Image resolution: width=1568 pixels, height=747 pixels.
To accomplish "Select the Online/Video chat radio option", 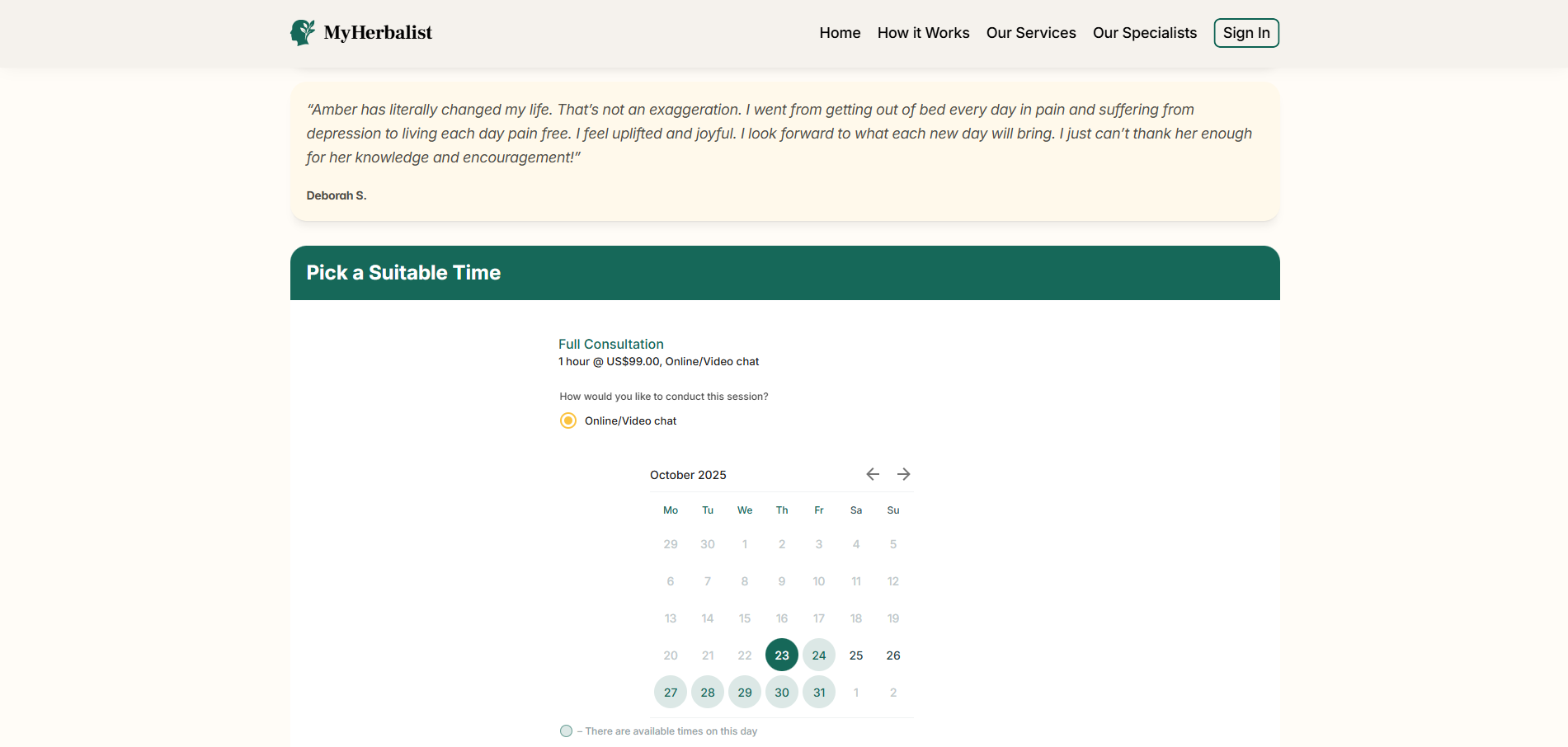I will pyautogui.click(x=568, y=420).
